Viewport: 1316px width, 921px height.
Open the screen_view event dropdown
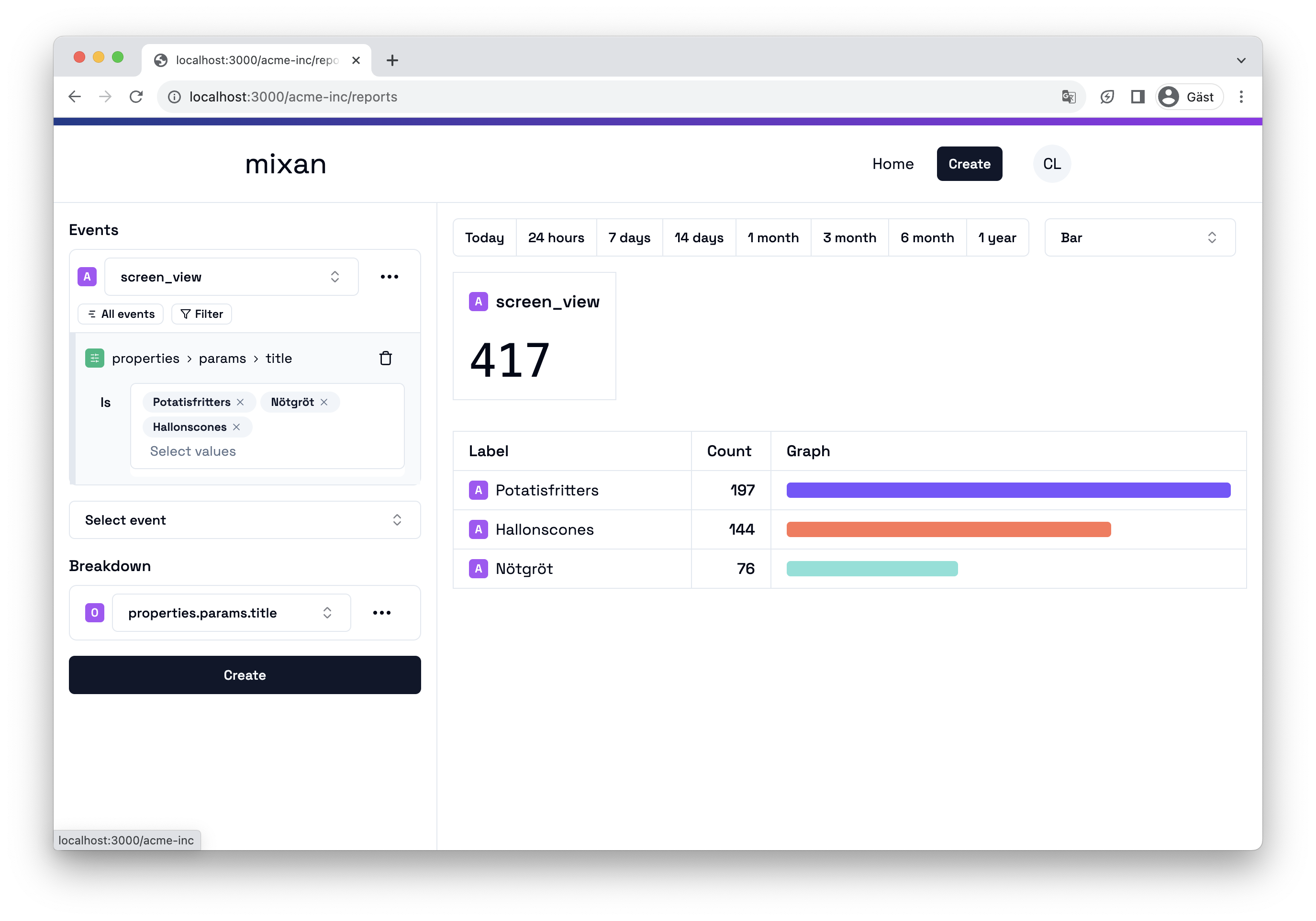[231, 277]
